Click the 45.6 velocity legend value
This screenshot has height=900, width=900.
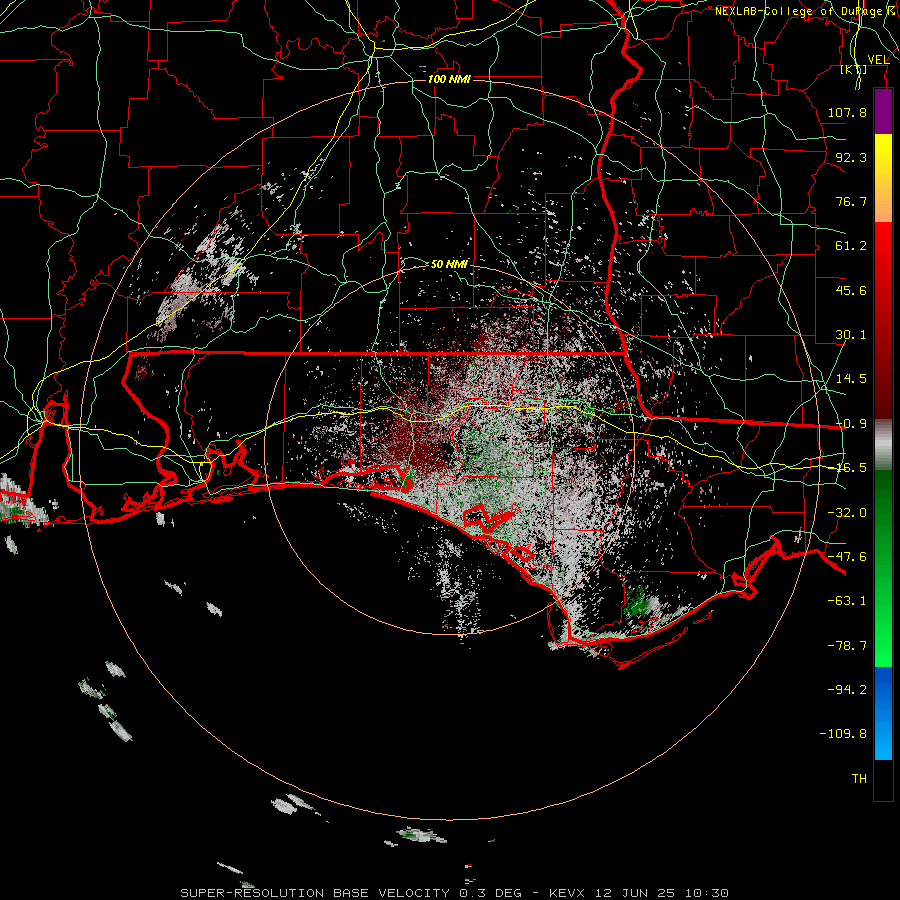click(851, 290)
